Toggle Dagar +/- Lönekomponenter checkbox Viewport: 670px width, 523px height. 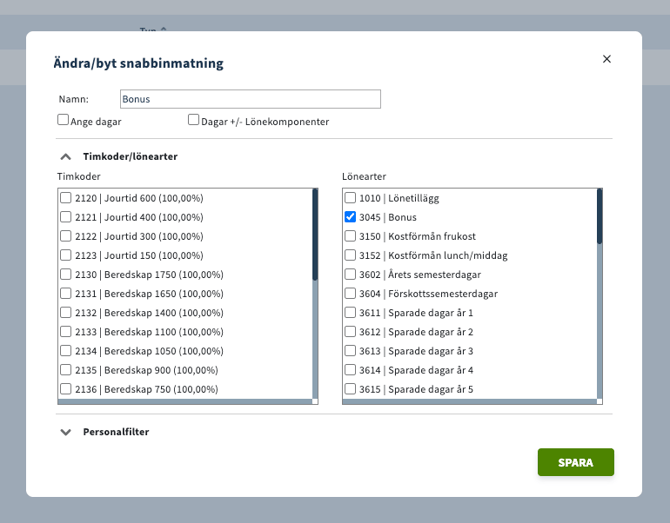[194, 120]
